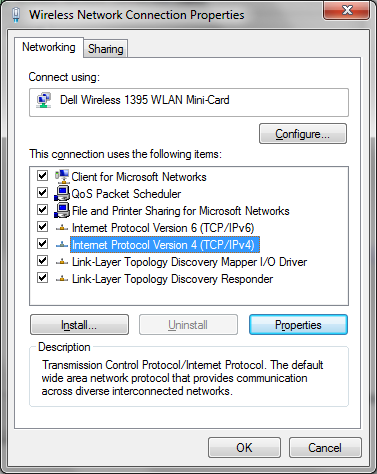Click the TCP/IPv6 protocol icon
This screenshot has width=377, height=474.
(62, 228)
